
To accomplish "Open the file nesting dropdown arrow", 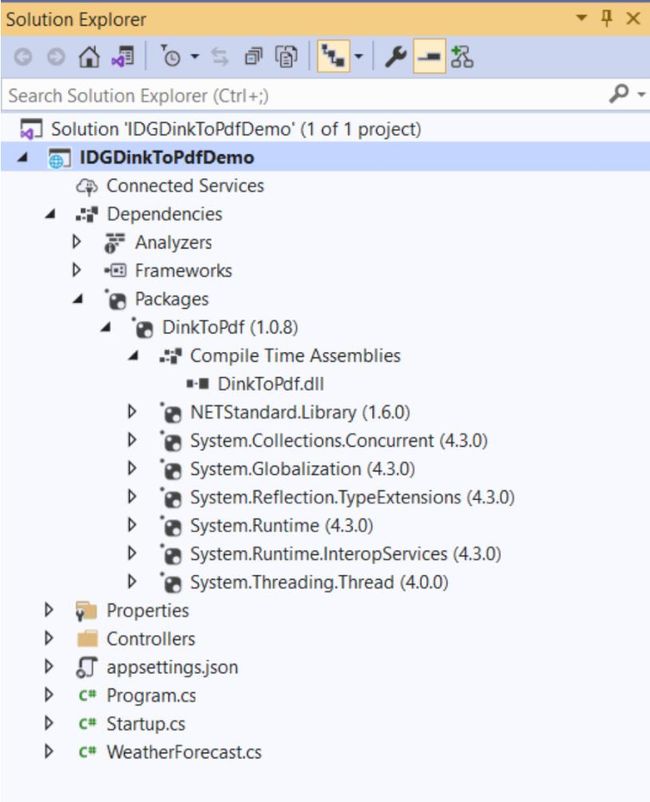I will coord(359,56).
